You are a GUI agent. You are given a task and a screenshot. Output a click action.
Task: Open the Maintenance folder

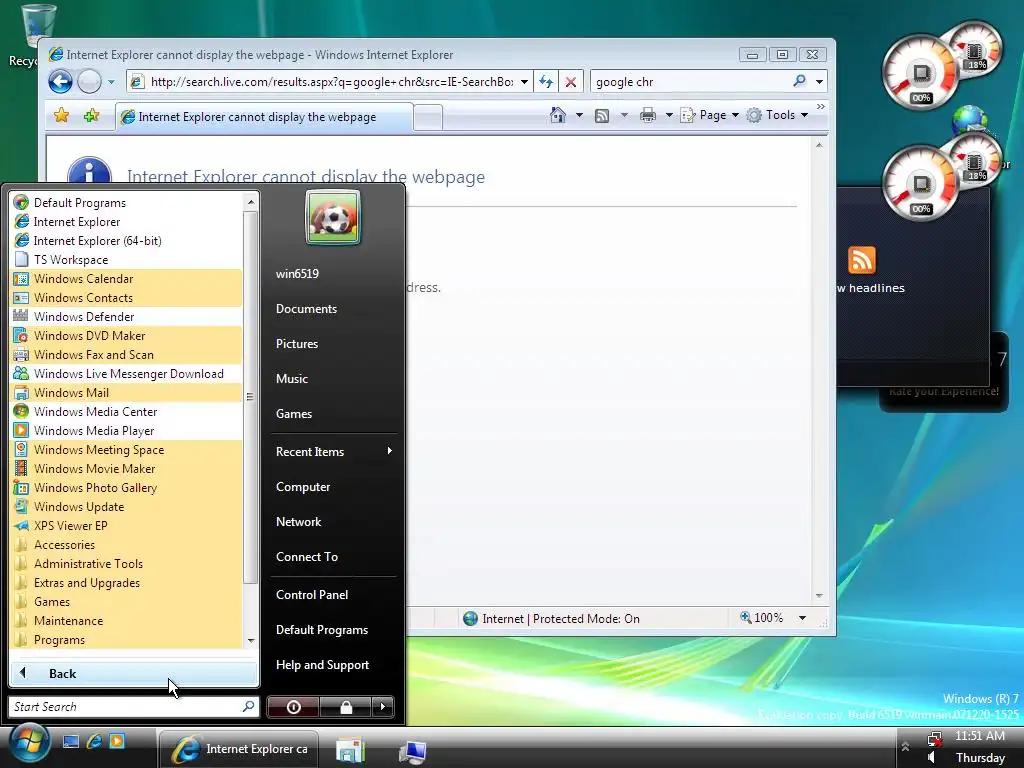[x=126, y=620]
